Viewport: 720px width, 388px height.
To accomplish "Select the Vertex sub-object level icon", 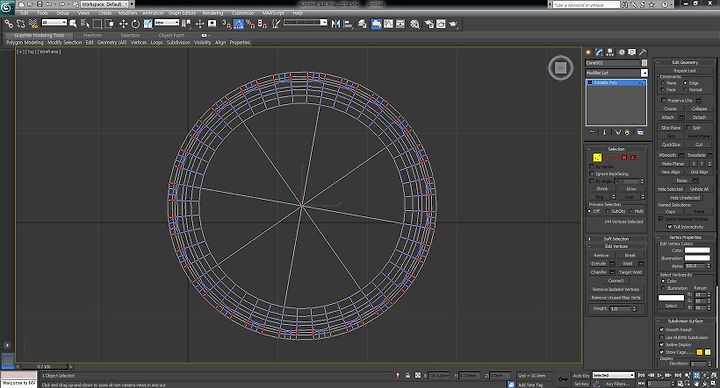I will [597, 157].
